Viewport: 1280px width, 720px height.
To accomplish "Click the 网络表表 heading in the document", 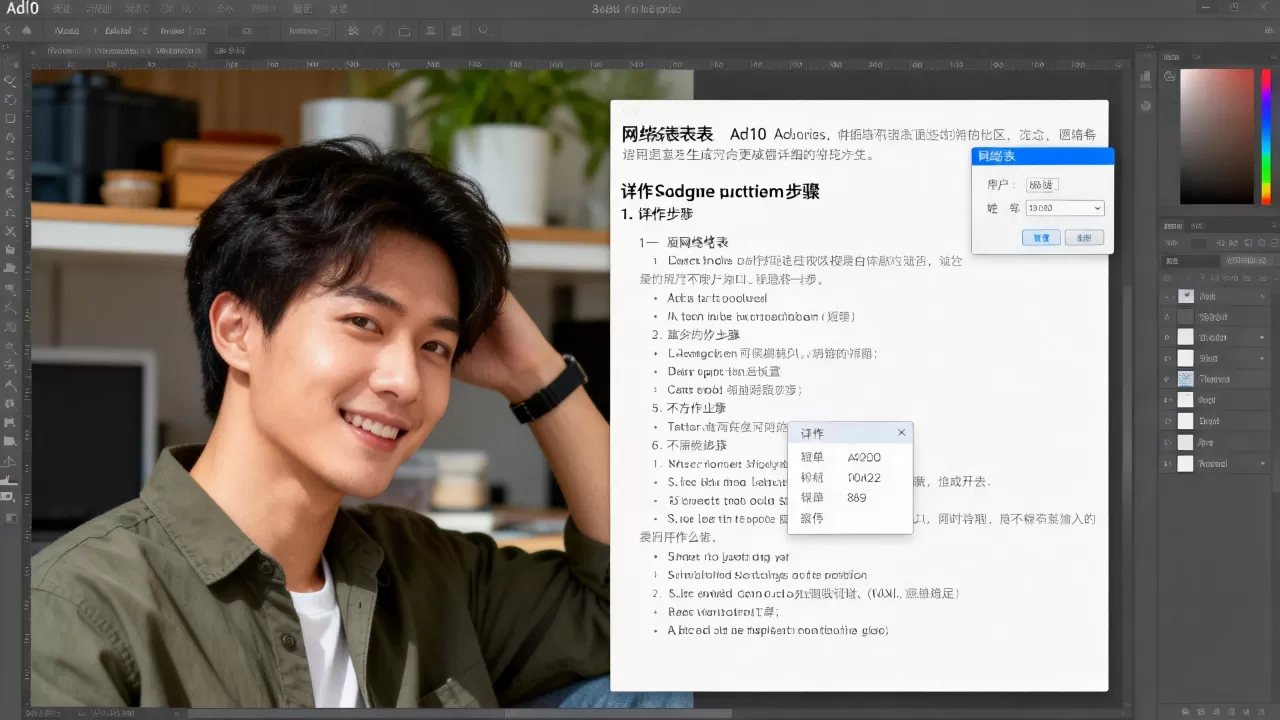I will click(x=668, y=134).
